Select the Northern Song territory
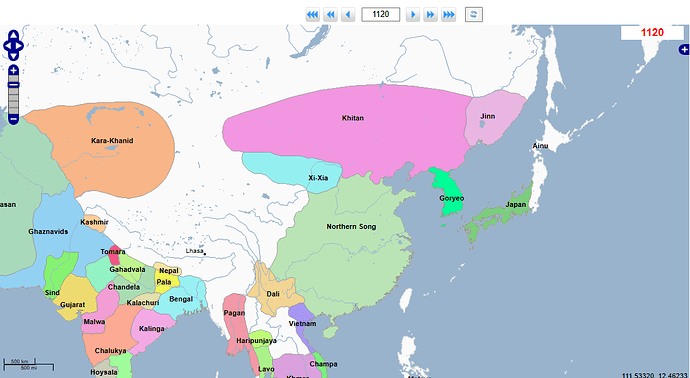Viewport: 690px width, 378px height. pos(351,227)
